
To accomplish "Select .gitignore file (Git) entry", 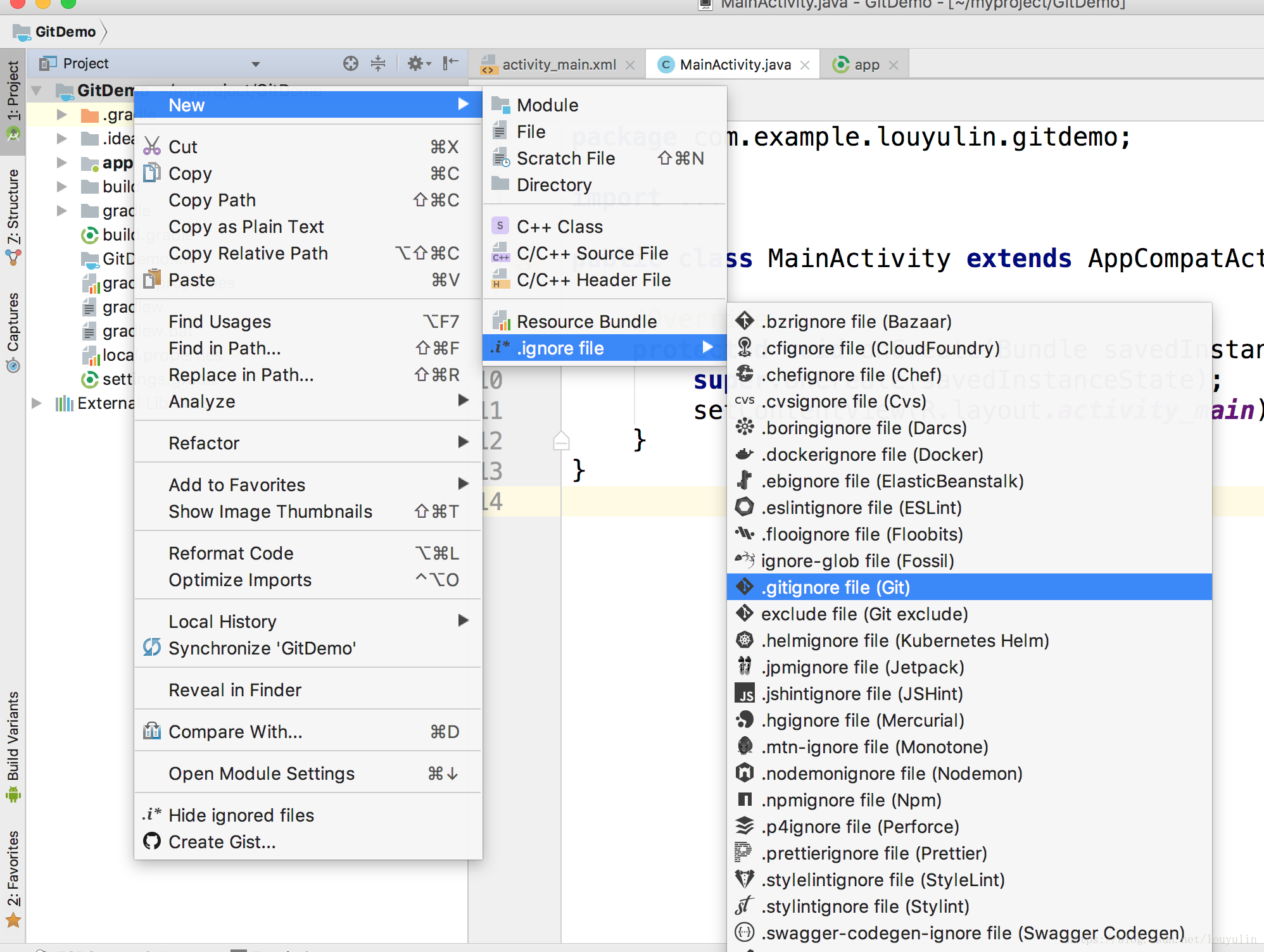I will [x=970, y=587].
